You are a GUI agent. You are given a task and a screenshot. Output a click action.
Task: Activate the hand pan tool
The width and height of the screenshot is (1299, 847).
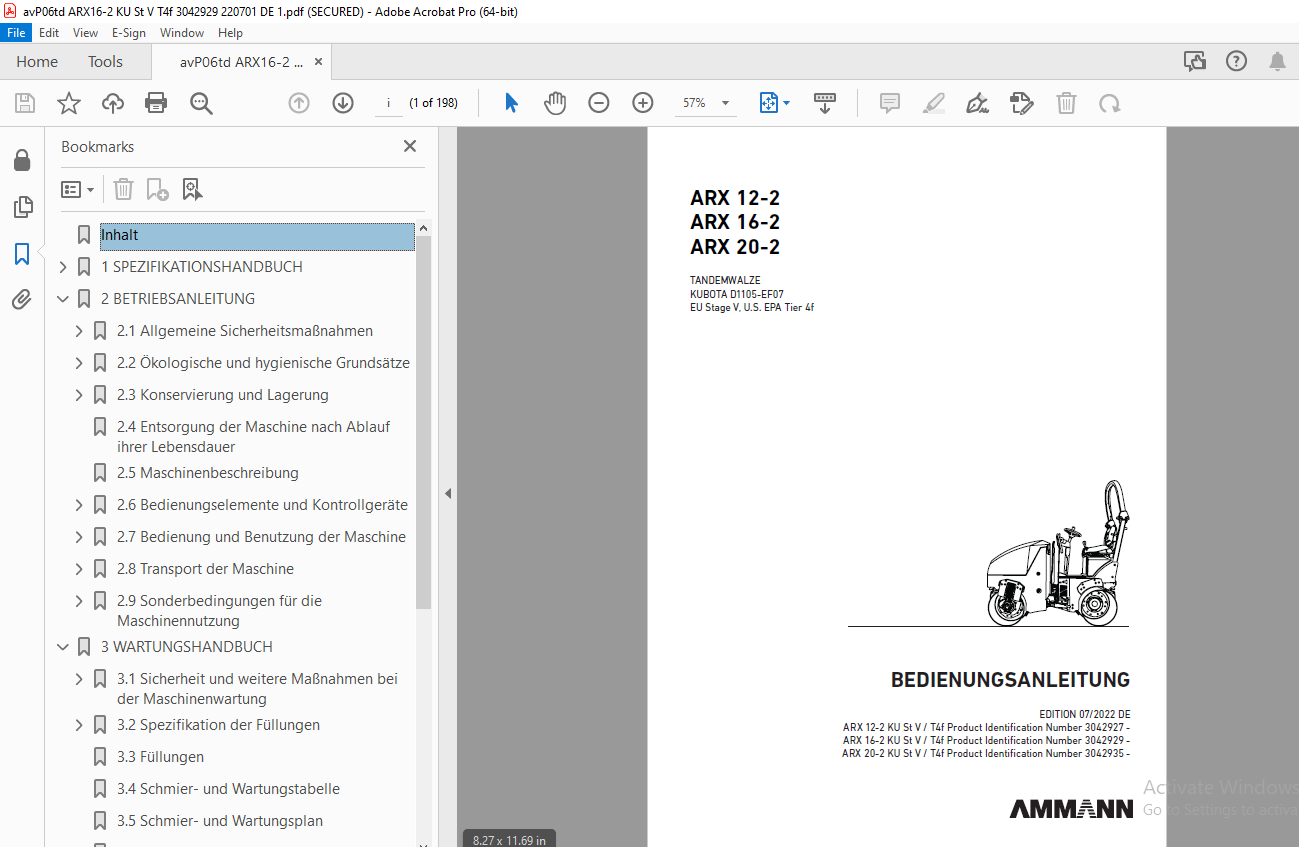554,103
